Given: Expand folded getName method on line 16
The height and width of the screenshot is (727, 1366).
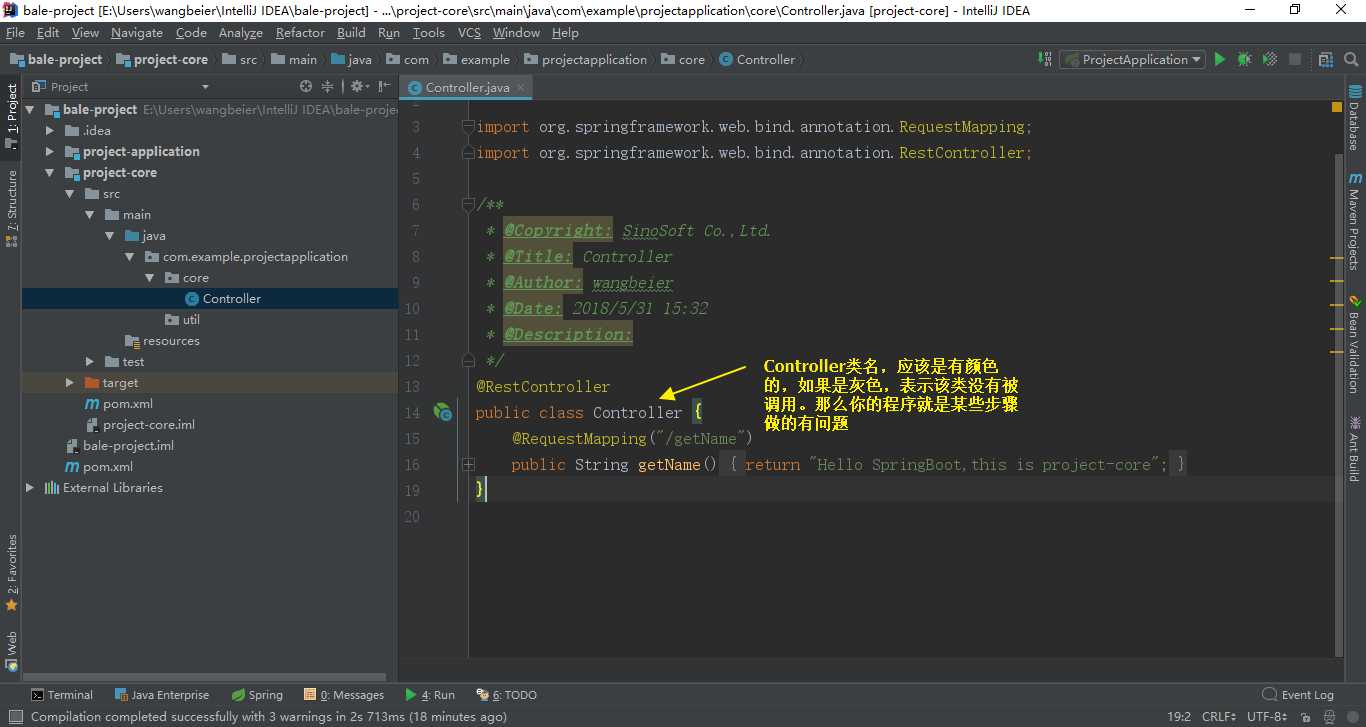Looking at the screenshot, I should 468,464.
